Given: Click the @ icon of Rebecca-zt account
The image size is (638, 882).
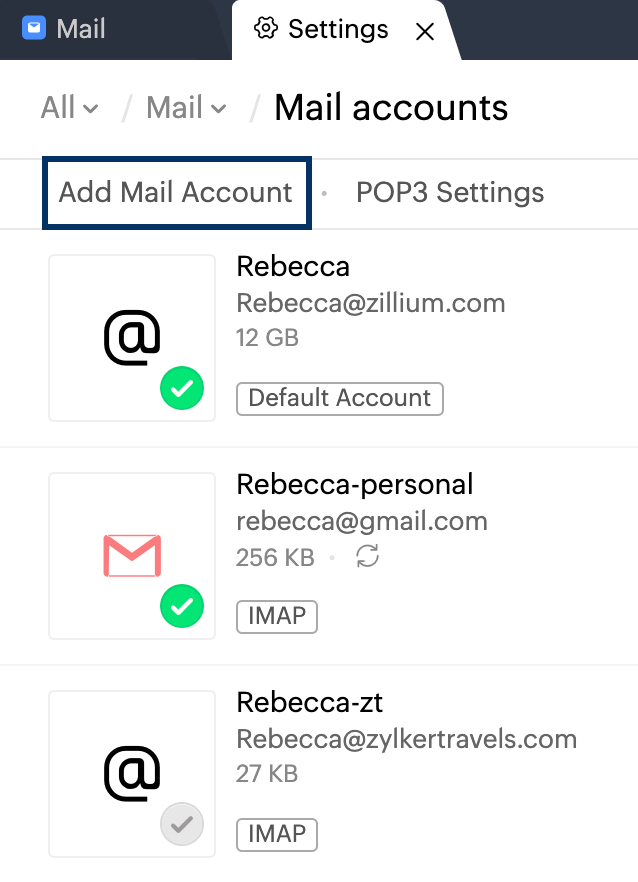Looking at the screenshot, I should point(132,773).
